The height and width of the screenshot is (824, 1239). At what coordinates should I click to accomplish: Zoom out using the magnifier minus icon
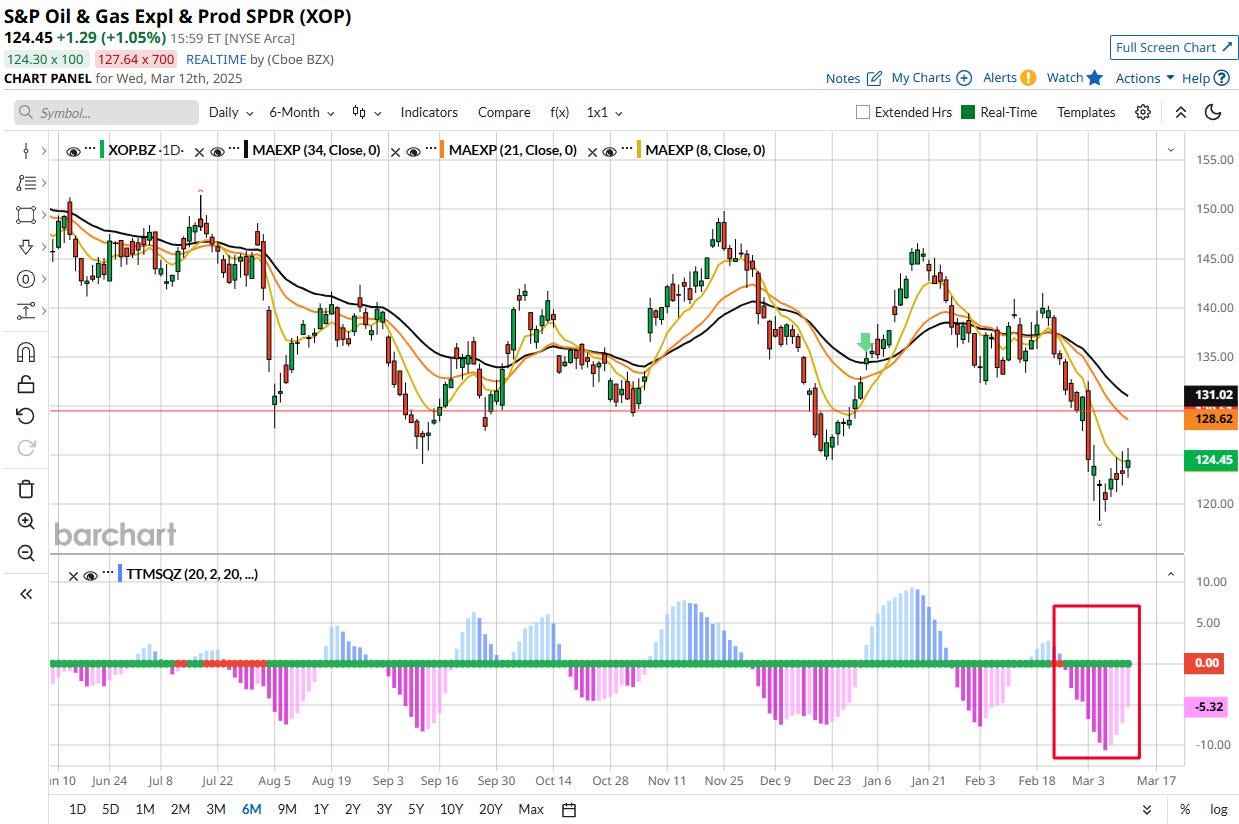tap(26, 553)
